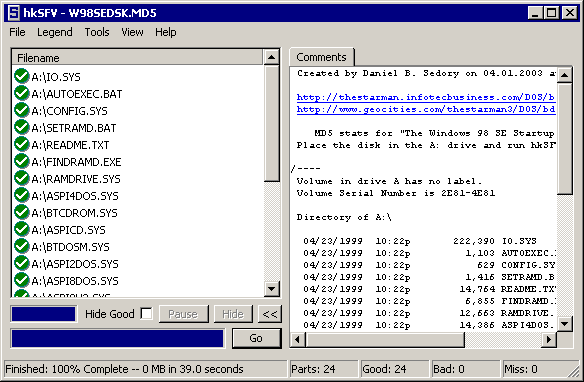Click the green check icon beside A:\BTDOSM.SYS
Screen dimensions: 584x382
pos(22,246)
